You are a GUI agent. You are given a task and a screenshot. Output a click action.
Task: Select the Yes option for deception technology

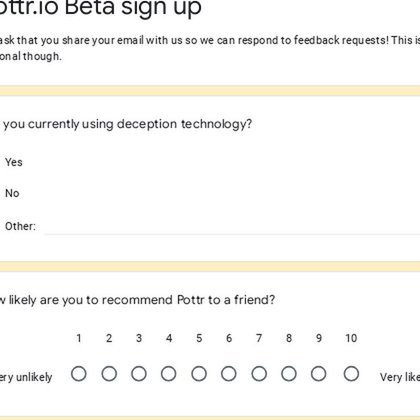[14, 162]
